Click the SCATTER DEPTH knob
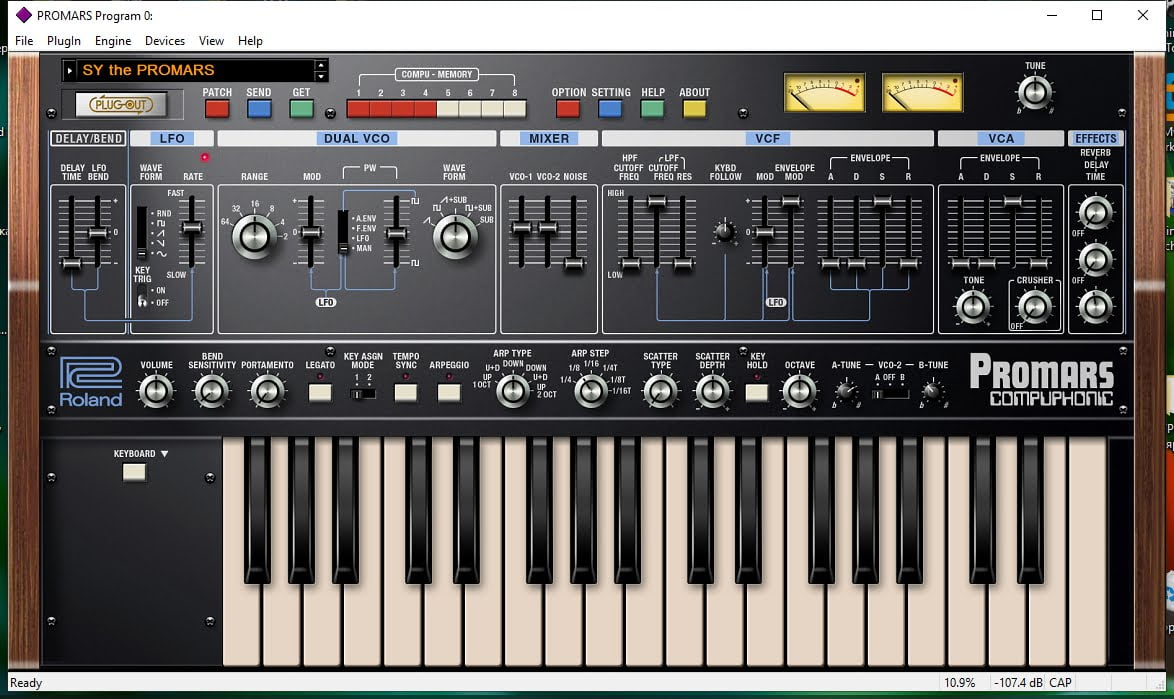 pos(712,391)
